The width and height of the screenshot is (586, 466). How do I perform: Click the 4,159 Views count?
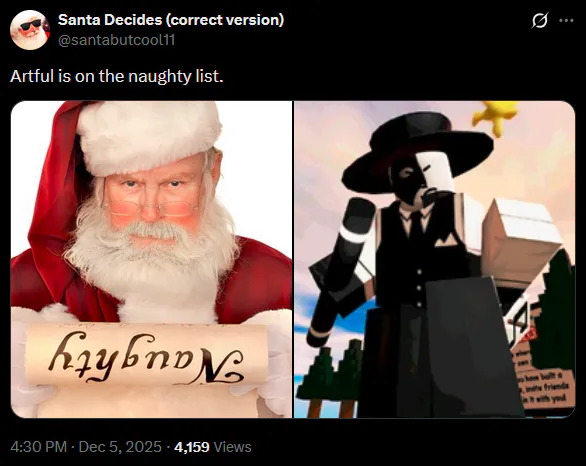point(213,447)
